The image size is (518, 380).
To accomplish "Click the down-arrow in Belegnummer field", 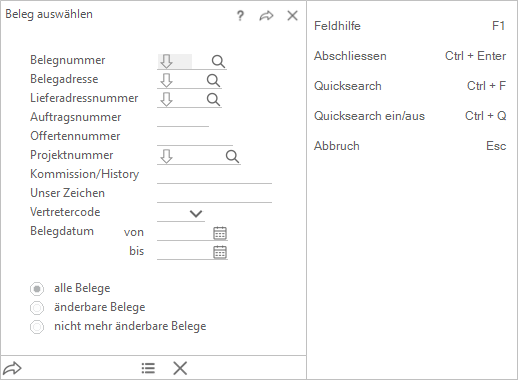I will click(166, 61).
